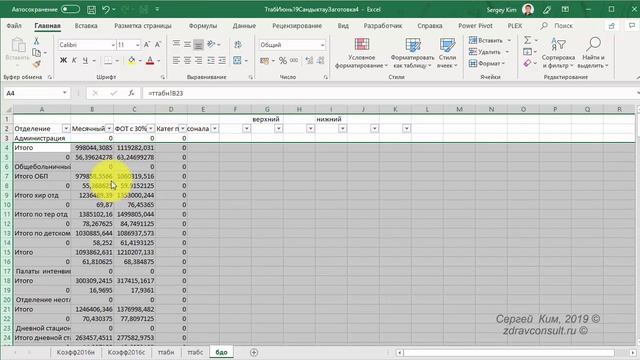Toggle underline Ч formatting
This screenshot has height=360, width=640.
click(x=85, y=60)
